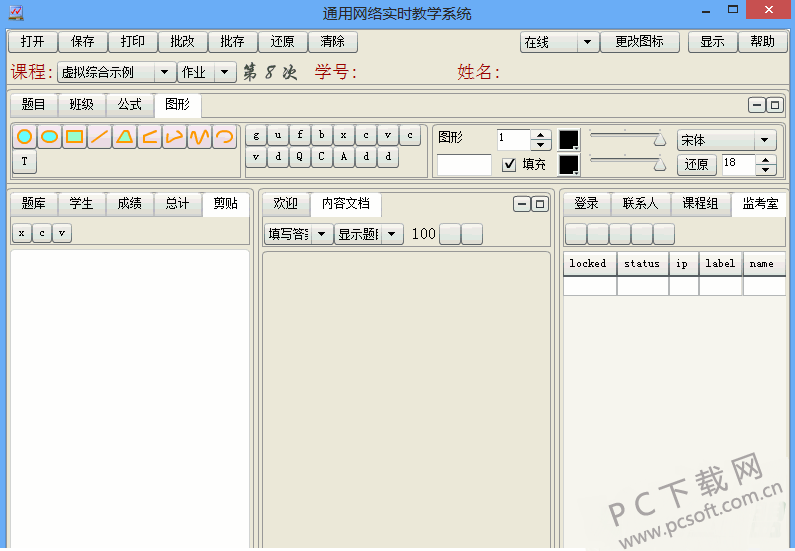This screenshot has height=551, width=795.
Task: Open the fill color swatch beside 填充
Action: 569,165
